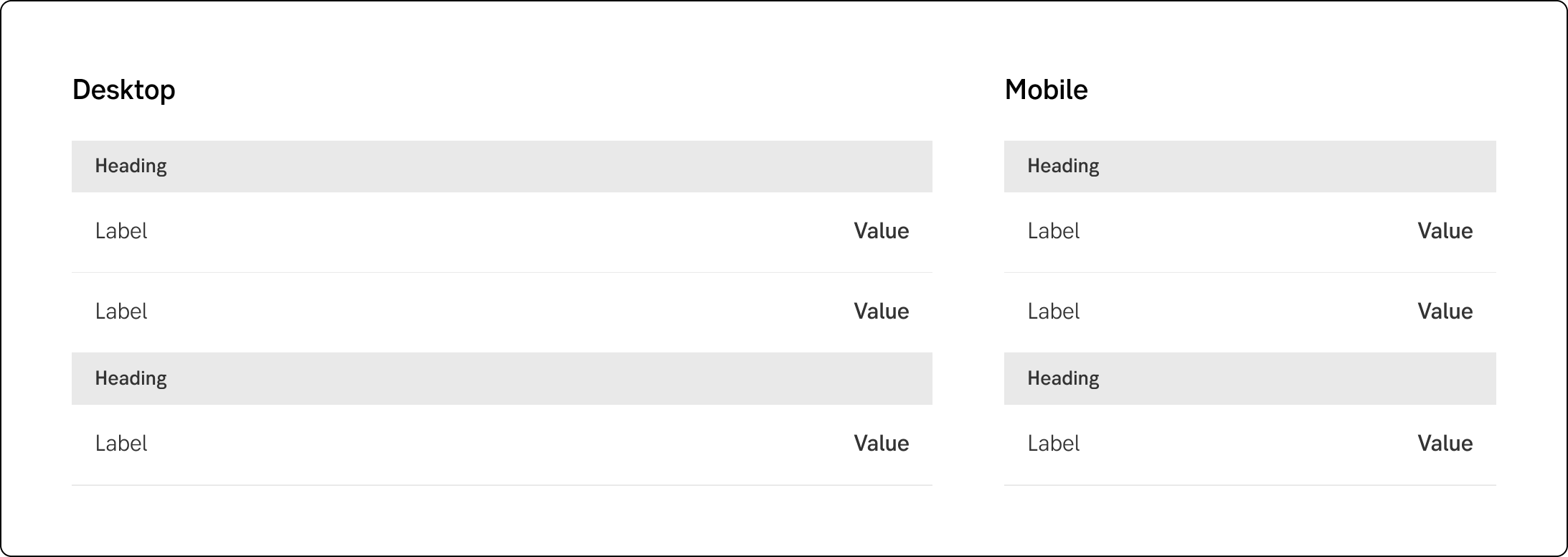Screen dimensions: 1568x557
Task: Select first Heading in Desktop table
Action: click(131, 167)
